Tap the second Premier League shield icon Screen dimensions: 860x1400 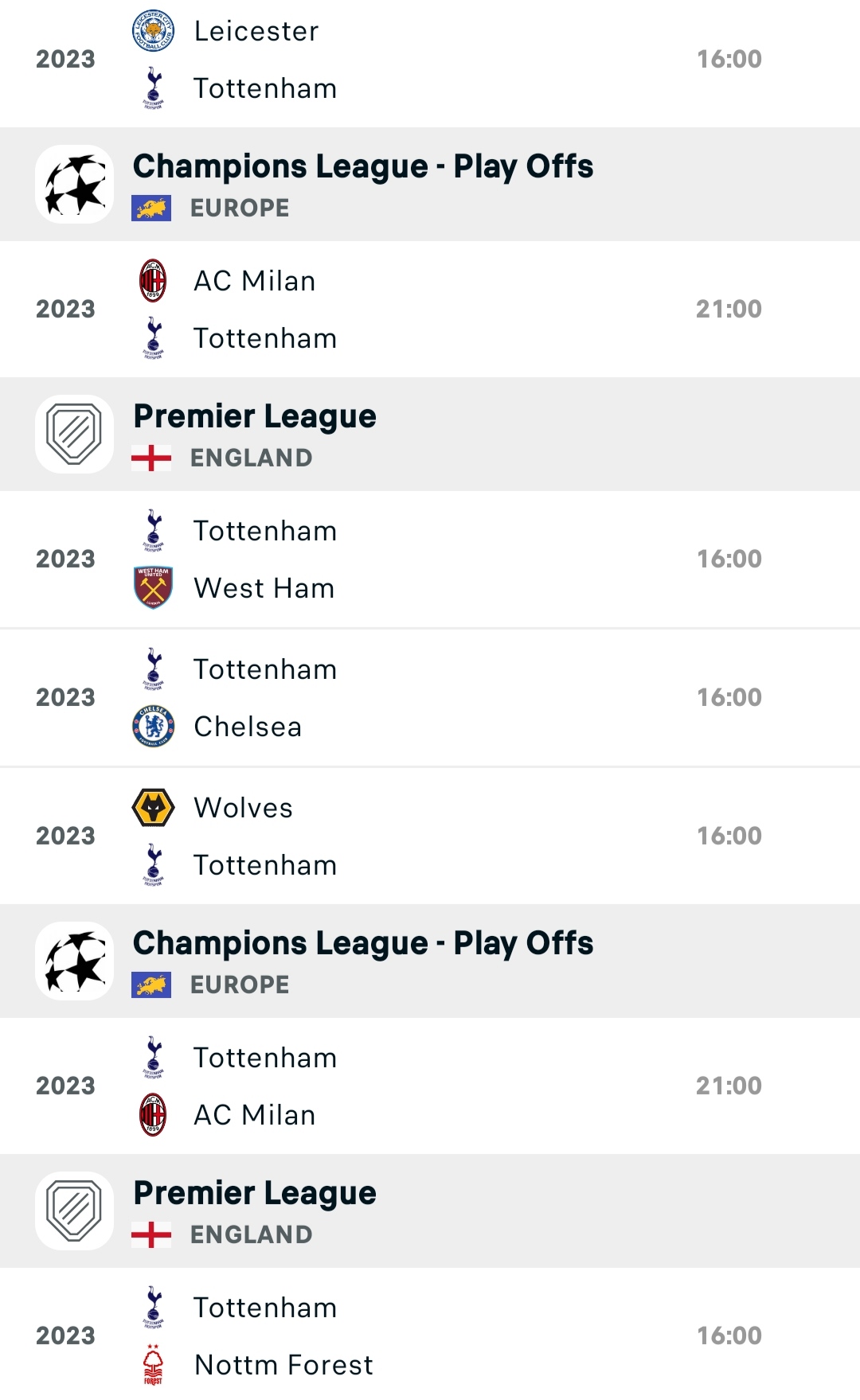click(x=75, y=1211)
